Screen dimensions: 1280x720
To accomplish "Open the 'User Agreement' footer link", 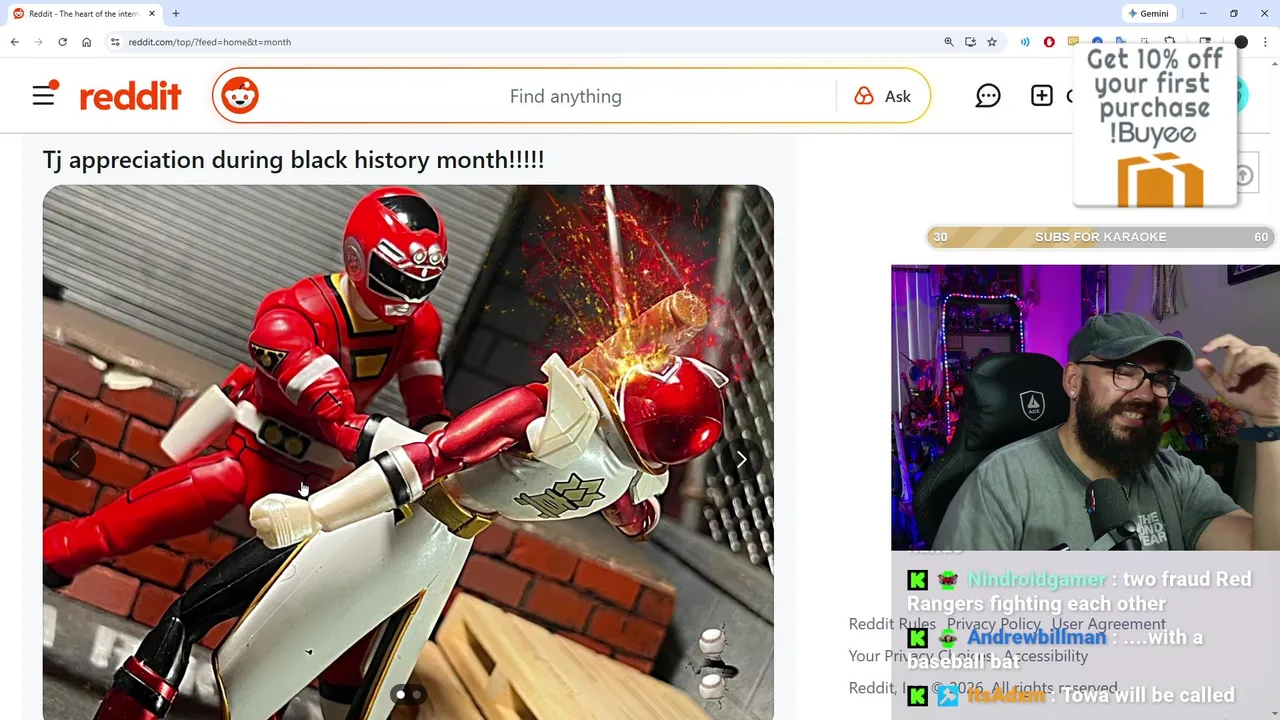I will pos(1108,624).
